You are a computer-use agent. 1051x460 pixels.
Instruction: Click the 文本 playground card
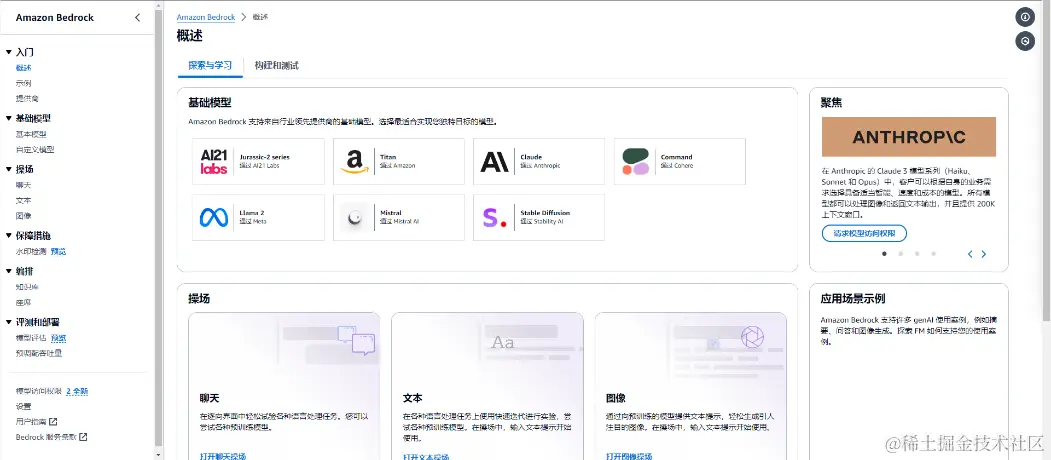[x=487, y=387]
